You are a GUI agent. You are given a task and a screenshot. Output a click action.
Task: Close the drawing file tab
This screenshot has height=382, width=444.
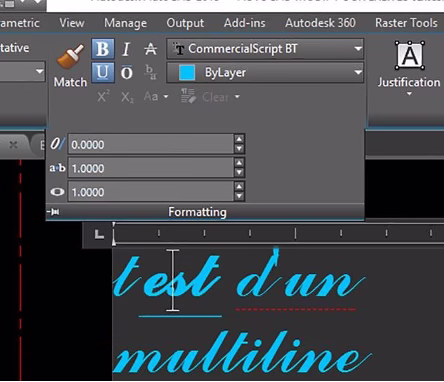coord(13,145)
